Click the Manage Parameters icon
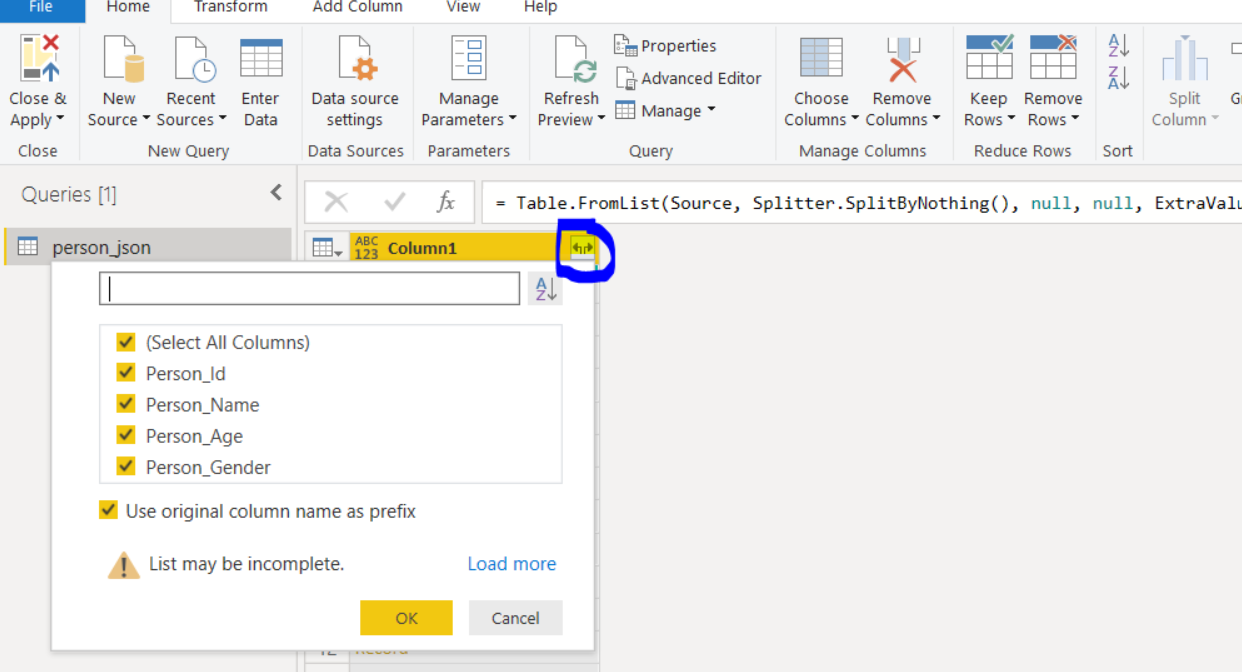 coord(468,59)
